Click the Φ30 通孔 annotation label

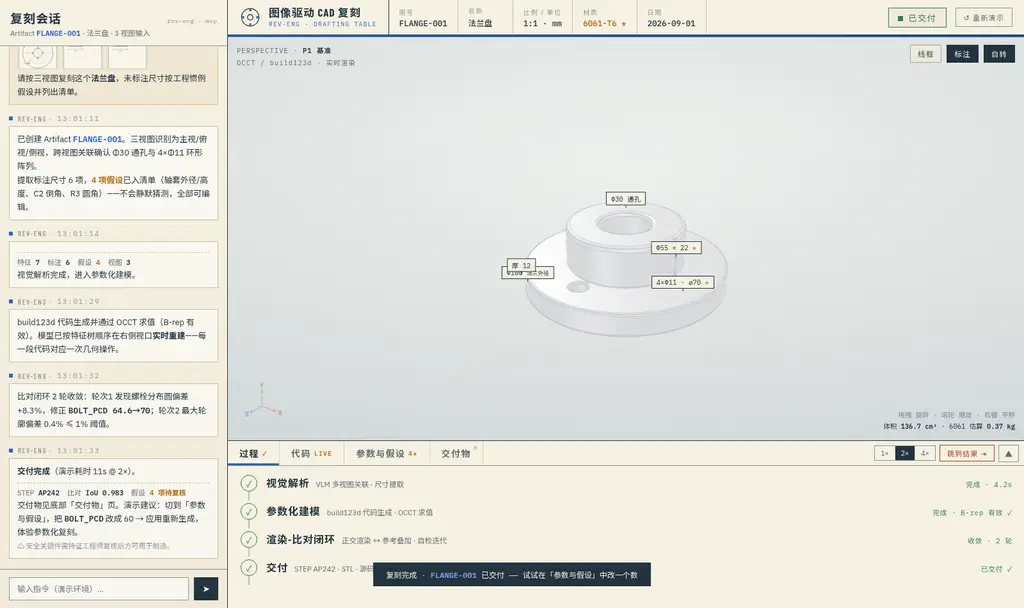[626, 199]
